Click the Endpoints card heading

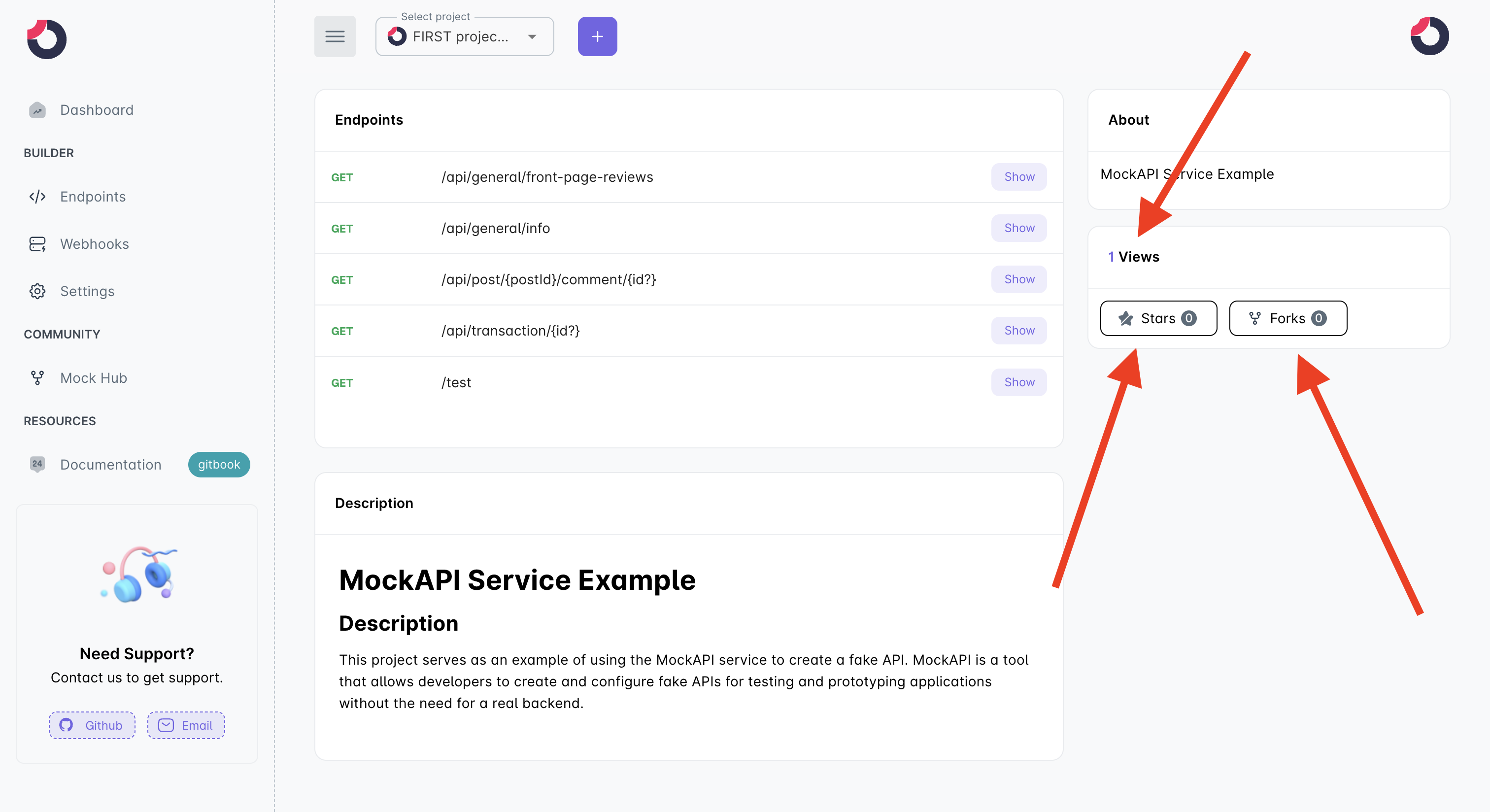[369, 120]
